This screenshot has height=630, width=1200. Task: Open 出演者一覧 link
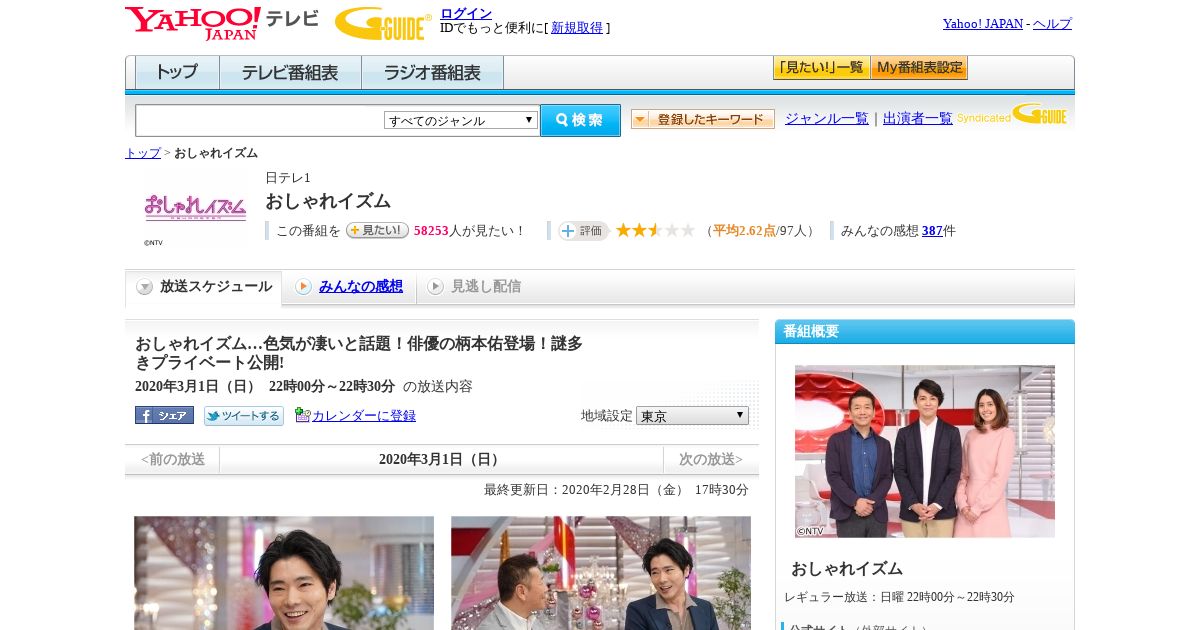(918, 118)
